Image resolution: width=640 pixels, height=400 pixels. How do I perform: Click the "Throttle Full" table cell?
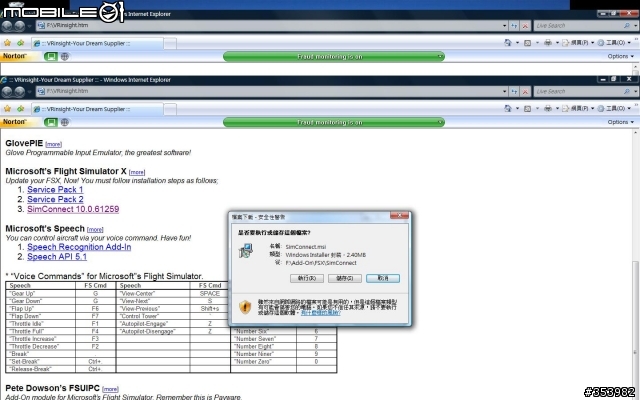pyautogui.click(x=41, y=331)
